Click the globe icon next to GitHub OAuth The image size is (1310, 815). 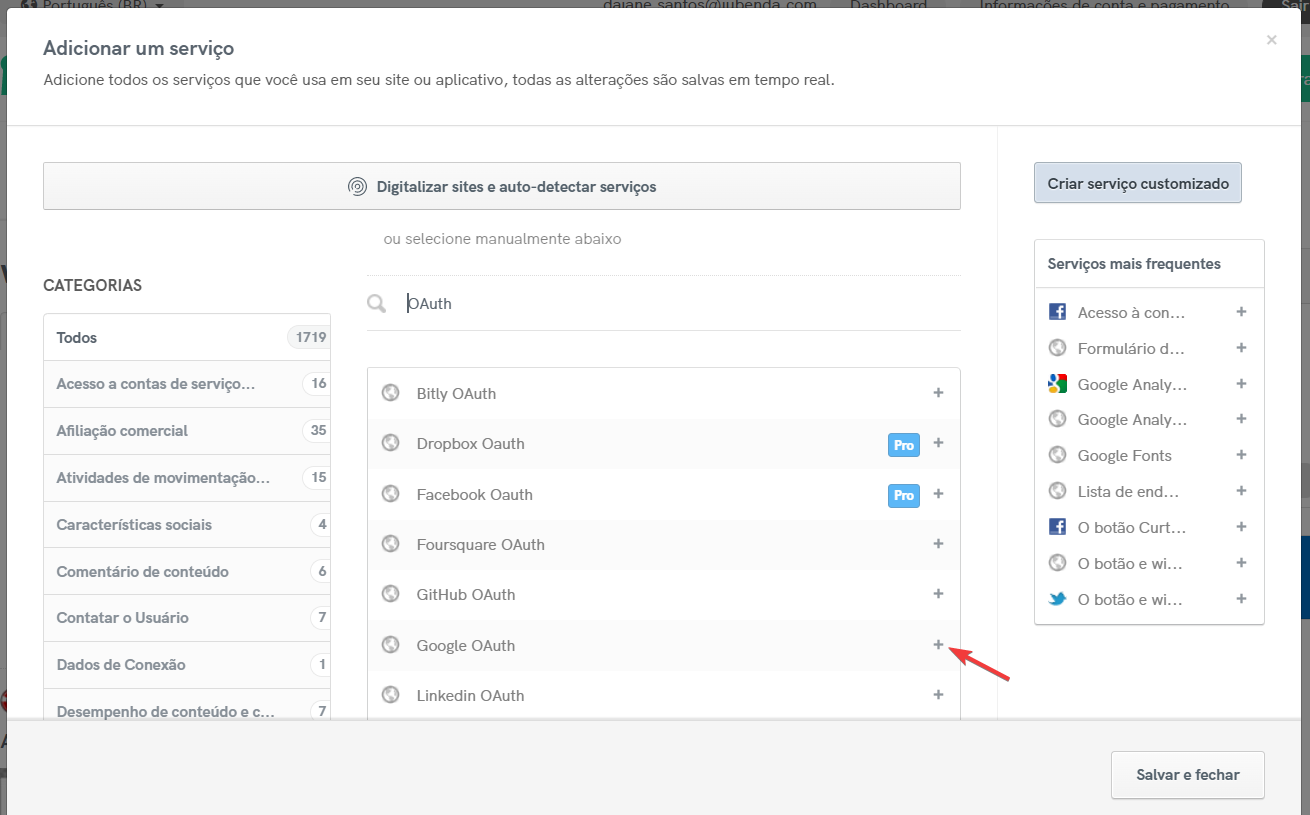click(x=390, y=593)
